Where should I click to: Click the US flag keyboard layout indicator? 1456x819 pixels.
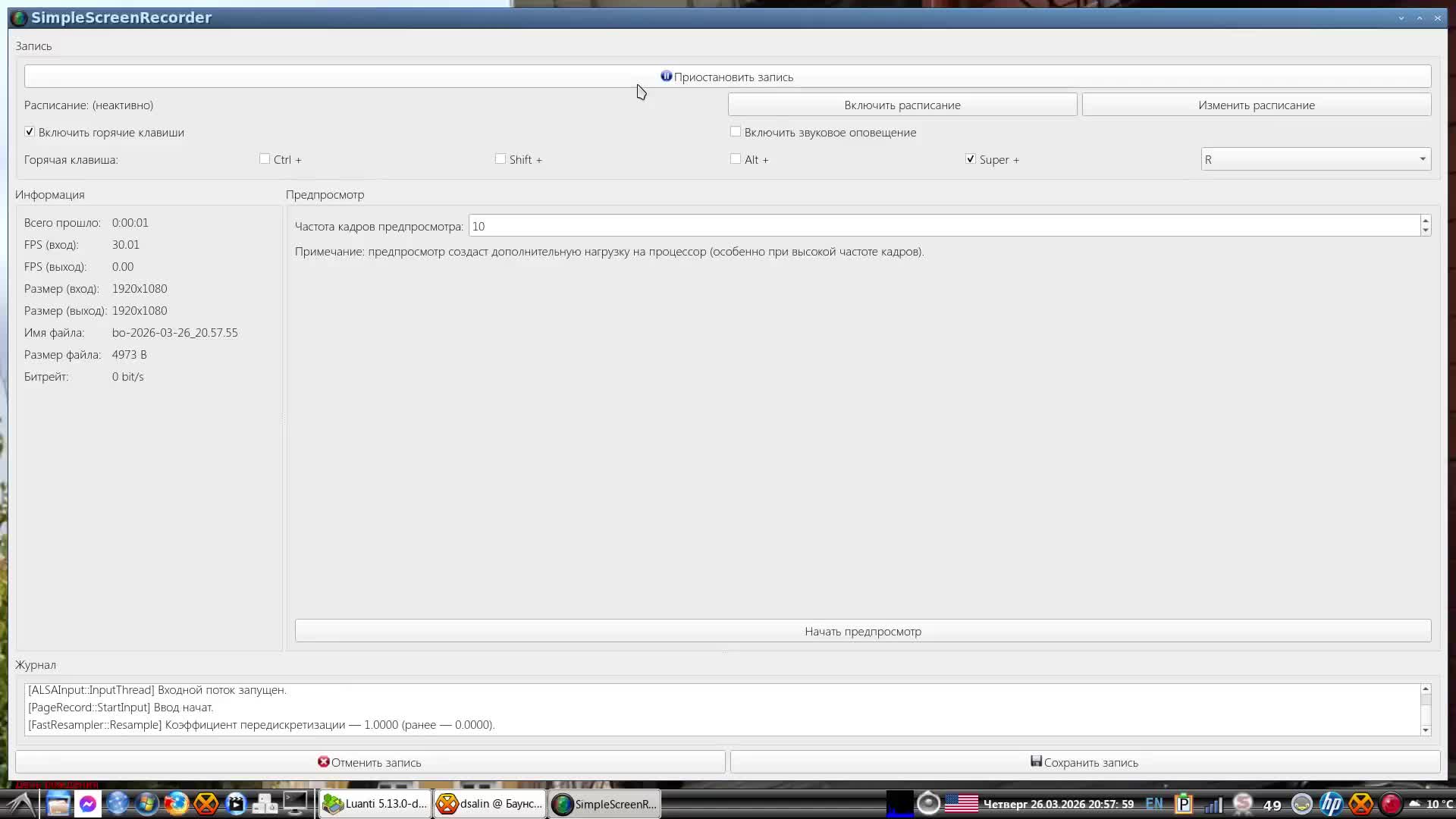pyautogui.click(x=961, y=804)
